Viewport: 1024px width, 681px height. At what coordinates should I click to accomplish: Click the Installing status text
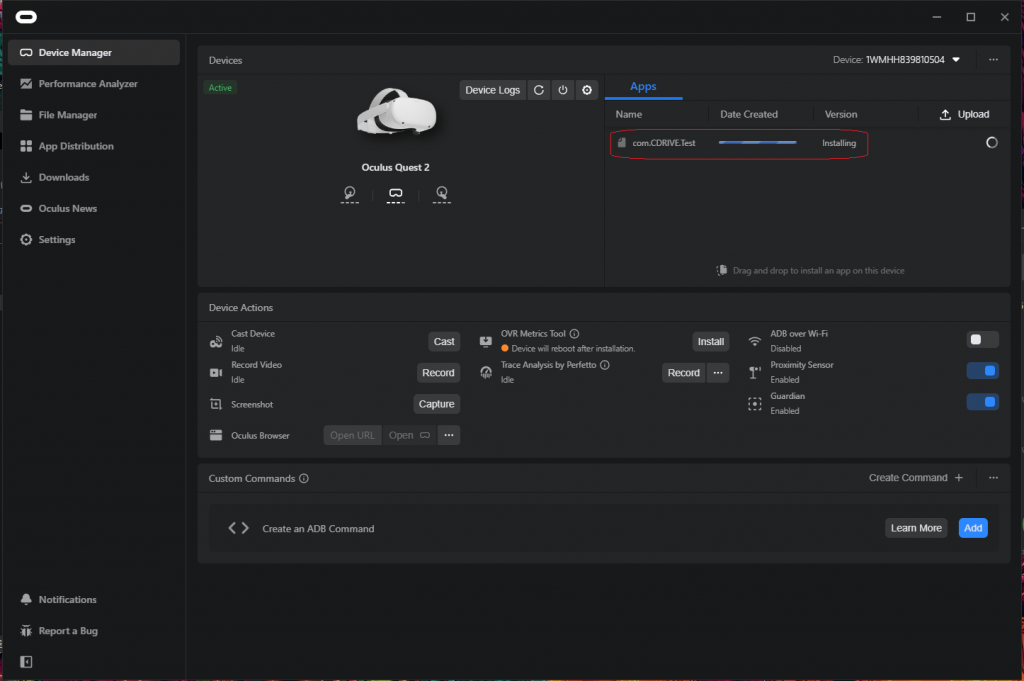point(839,143)
